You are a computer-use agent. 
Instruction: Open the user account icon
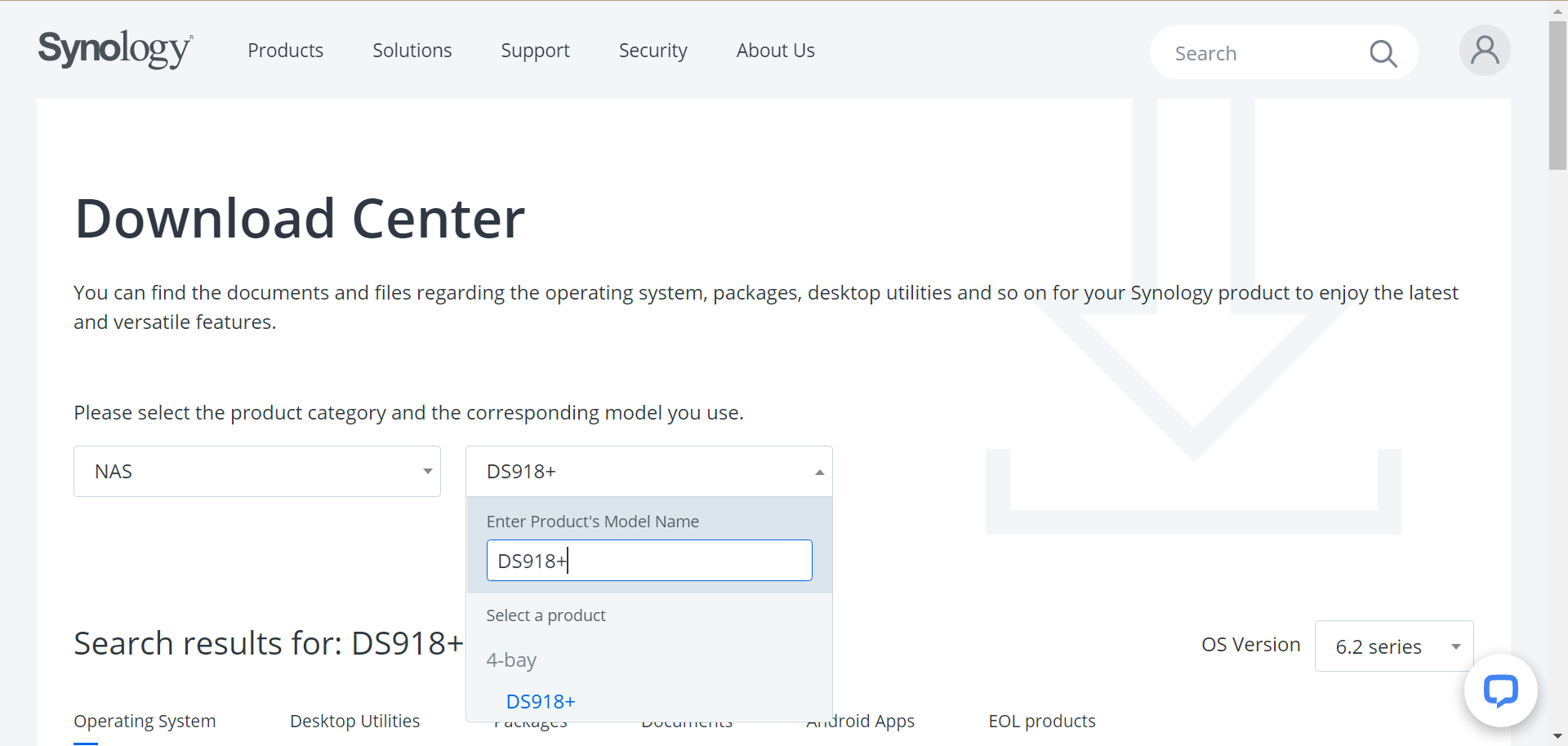[x=1484, y=50]
